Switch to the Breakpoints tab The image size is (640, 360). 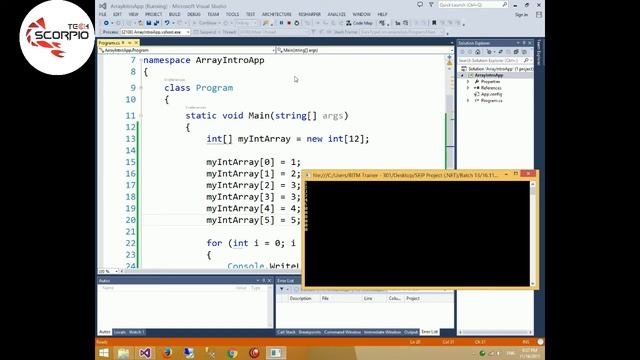pos(310,332)
